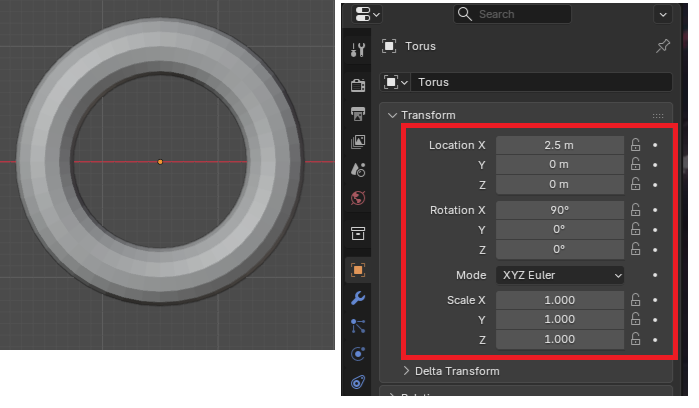This screenshot has width=699, height=408.
Task: Open the Tool properties tab
Action: [x=358, y=50]
